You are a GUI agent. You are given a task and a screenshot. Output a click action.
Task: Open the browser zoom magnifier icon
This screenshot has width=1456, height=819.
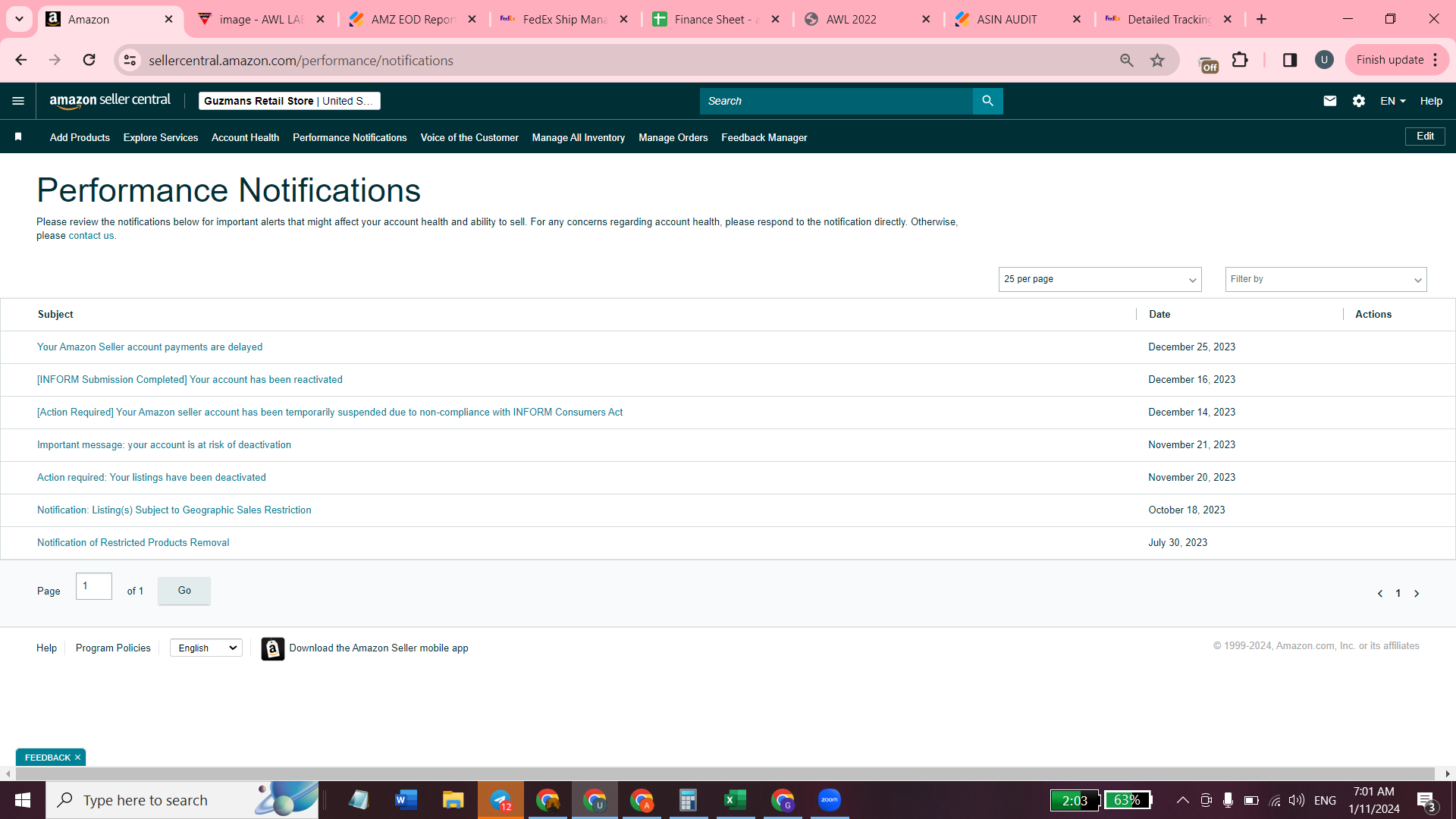[1126, 60]
